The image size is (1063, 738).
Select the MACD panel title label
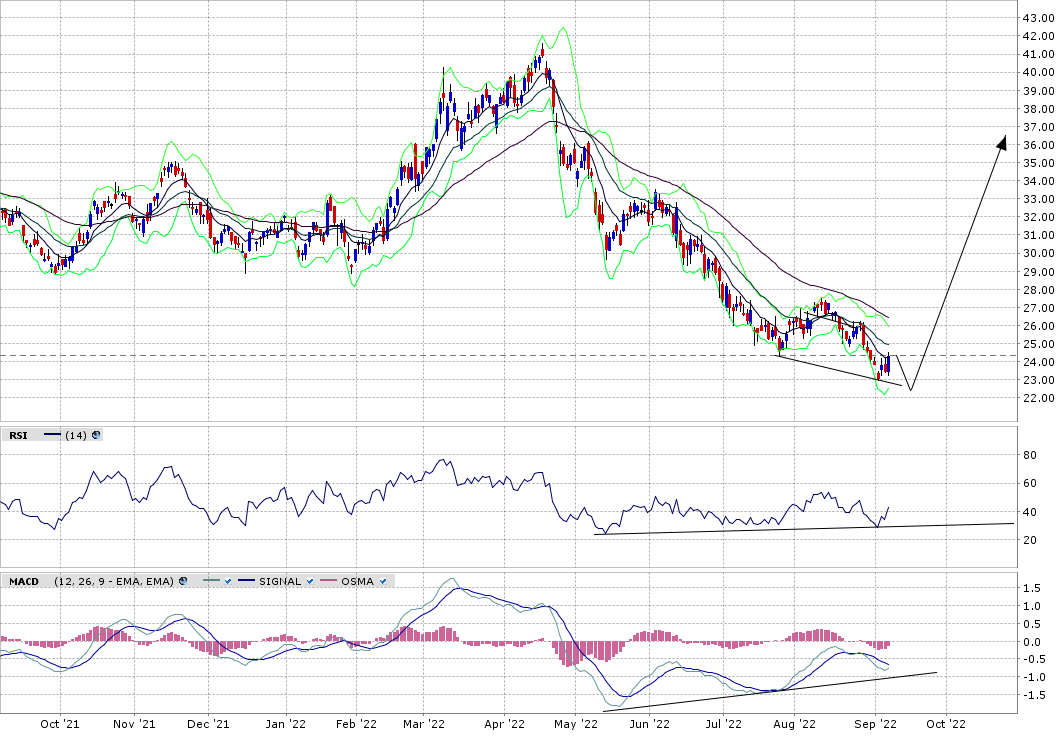[23, 581]
